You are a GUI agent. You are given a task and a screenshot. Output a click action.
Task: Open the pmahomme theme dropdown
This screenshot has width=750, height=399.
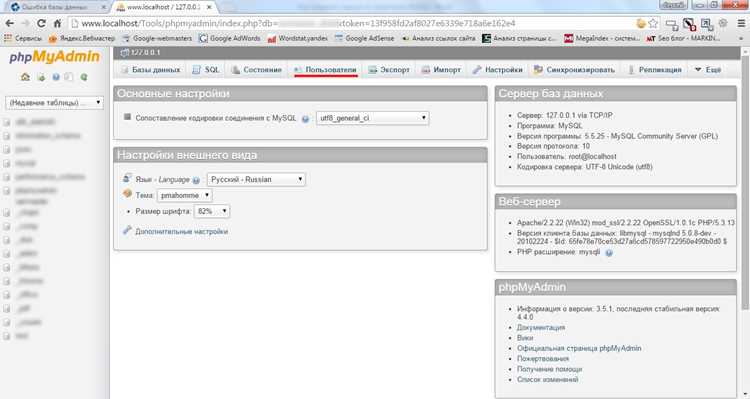[185, 195]
